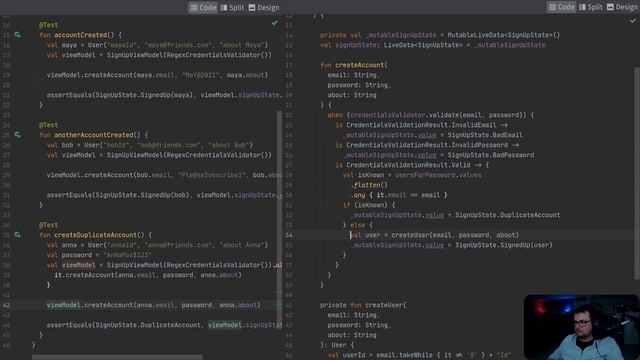Image resolution: width=640 pixels, height=360 pixels.
Task: Click 'assertEquals(SignUpState.SignedUp(maya)' line
Action: pyautogui.click(x=164, y=95)
